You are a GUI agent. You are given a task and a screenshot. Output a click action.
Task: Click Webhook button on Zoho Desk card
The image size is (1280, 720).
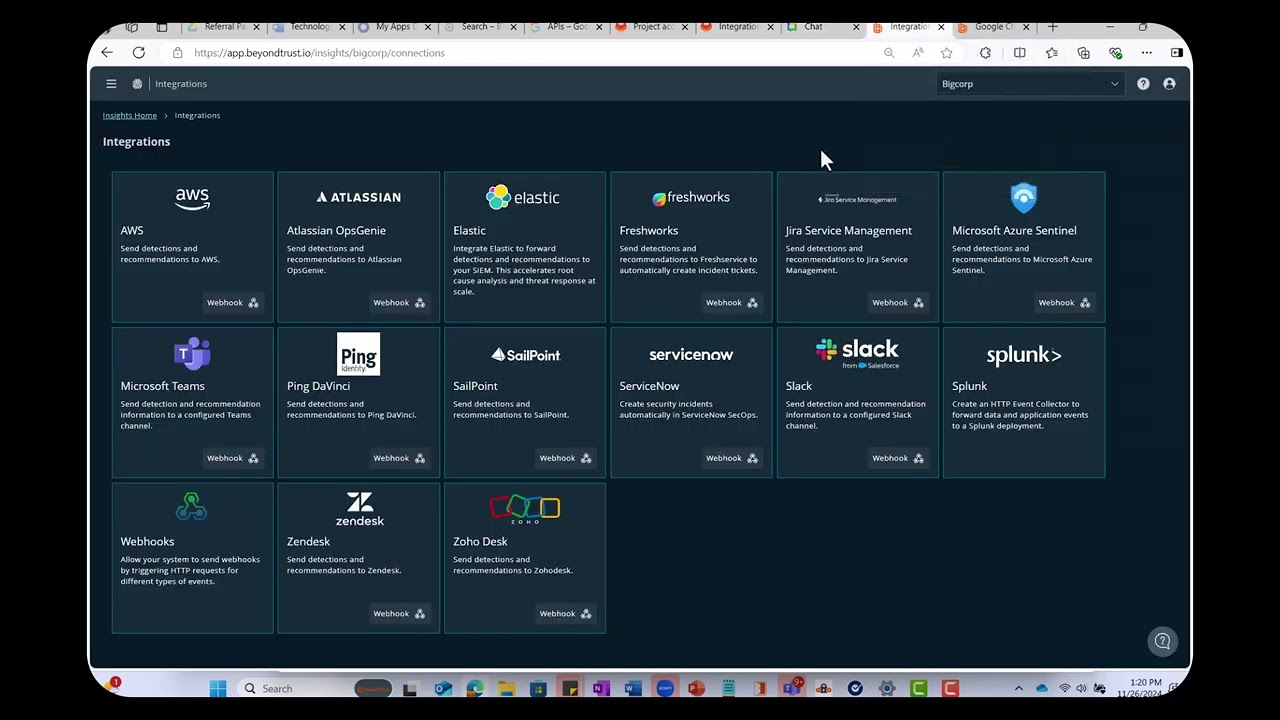tap(565, 614)
